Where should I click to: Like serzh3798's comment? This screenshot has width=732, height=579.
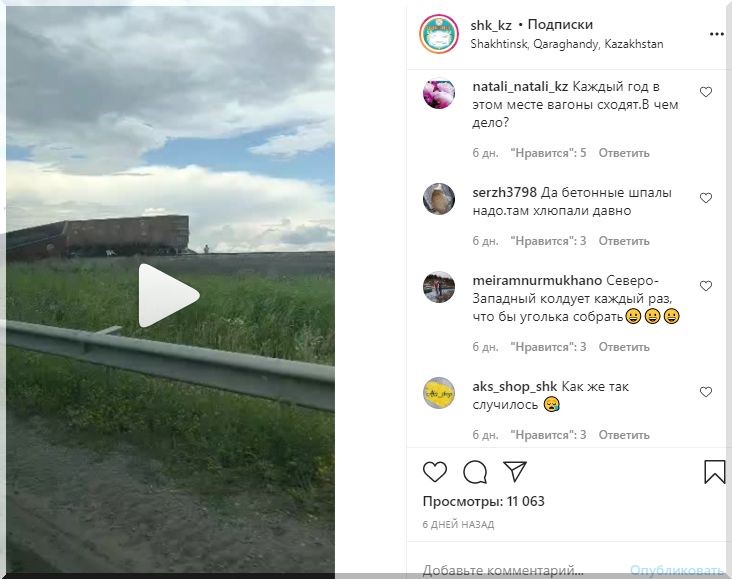[x=706, y=198]
